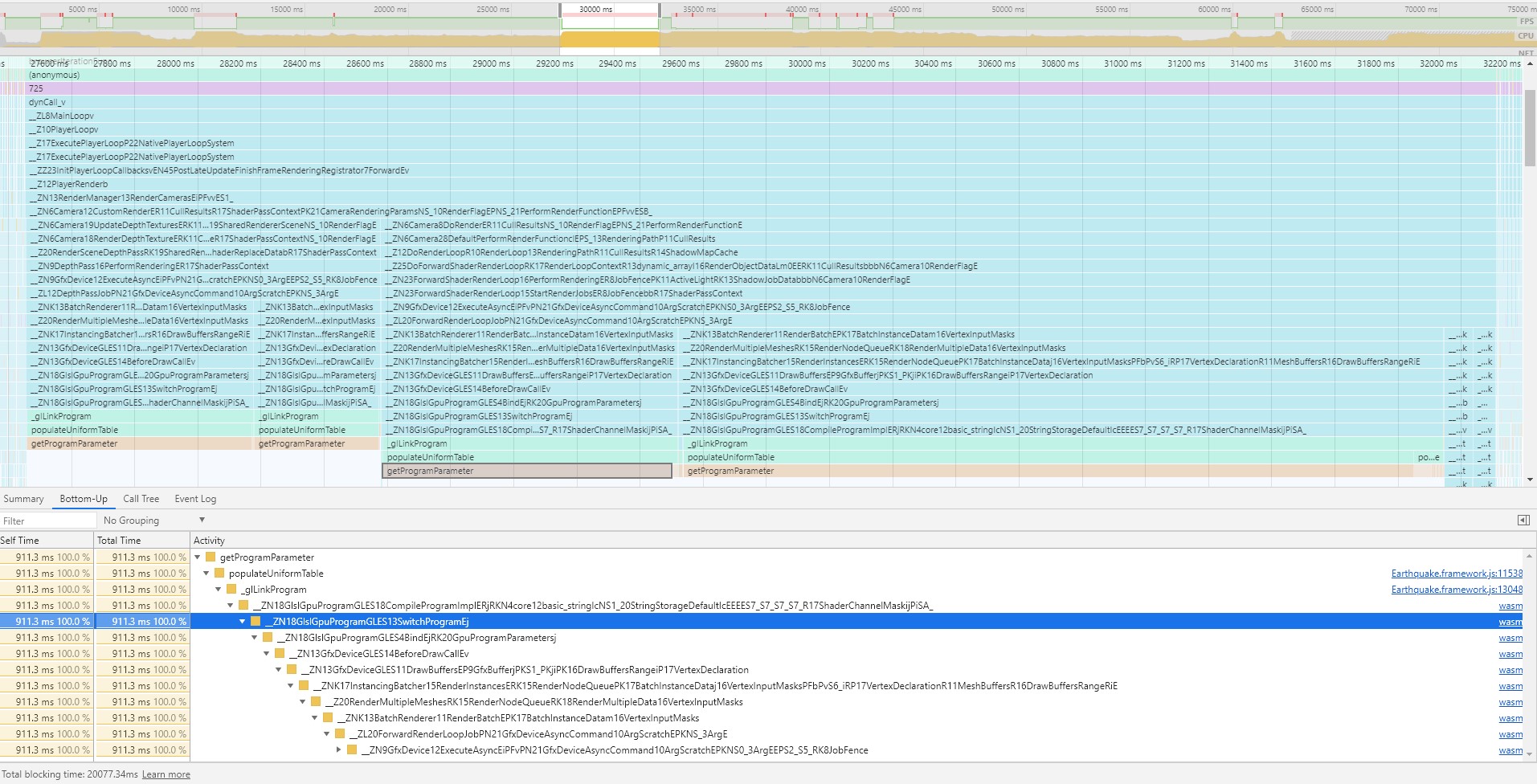Collapse the CompileProgramImpl tree row arrow
The image size is (1537, 784).
[230, 606]
